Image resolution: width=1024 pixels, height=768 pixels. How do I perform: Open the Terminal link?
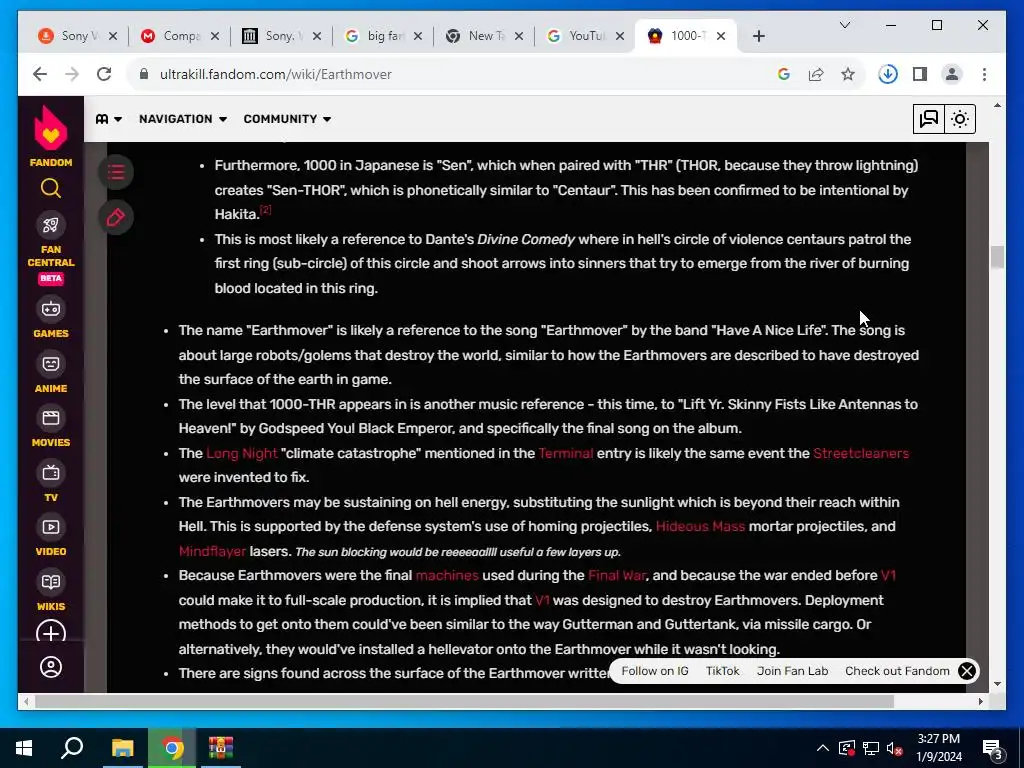coord(566,453)
